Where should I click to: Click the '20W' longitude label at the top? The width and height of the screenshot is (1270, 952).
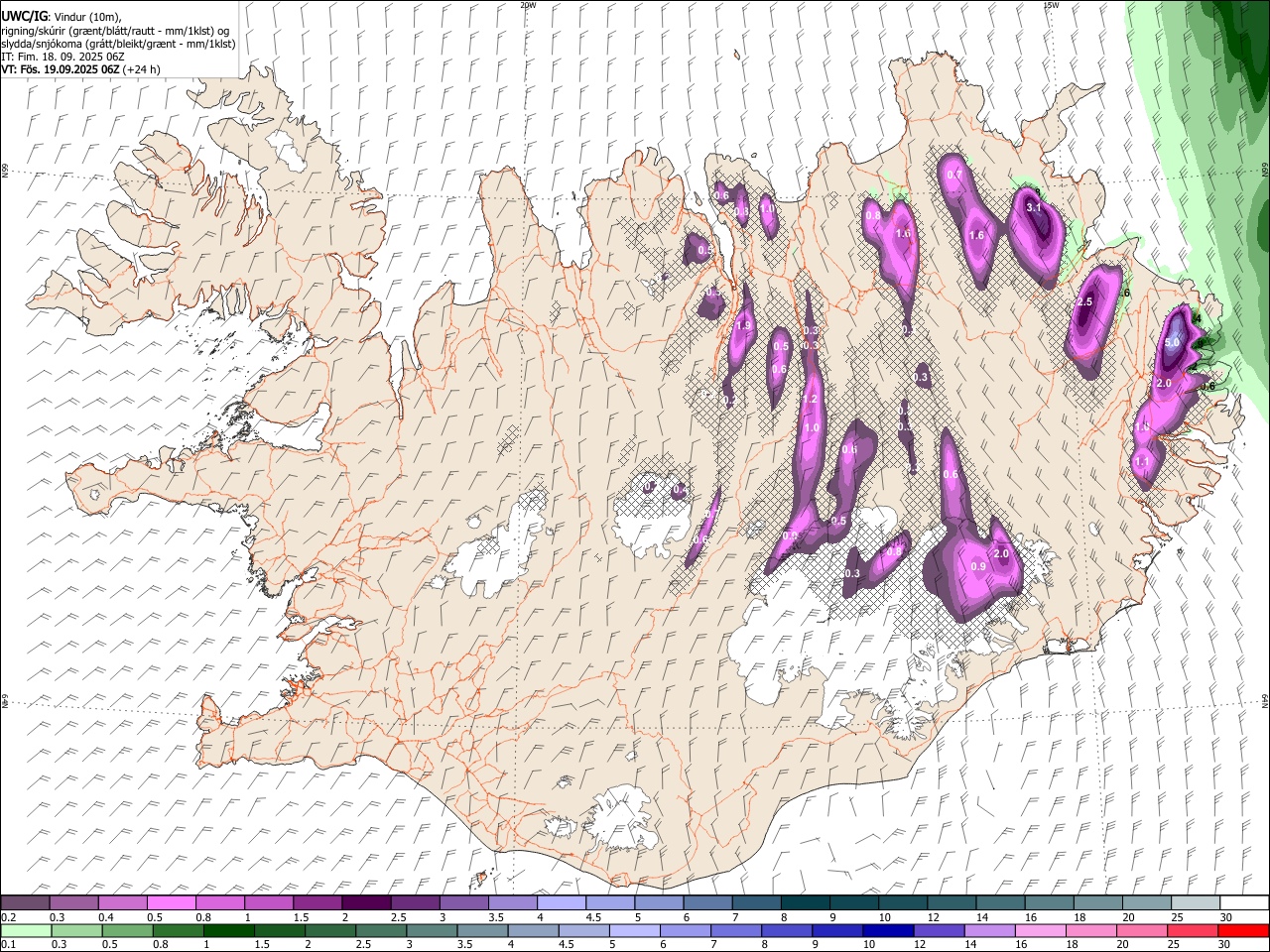point(528,5)
